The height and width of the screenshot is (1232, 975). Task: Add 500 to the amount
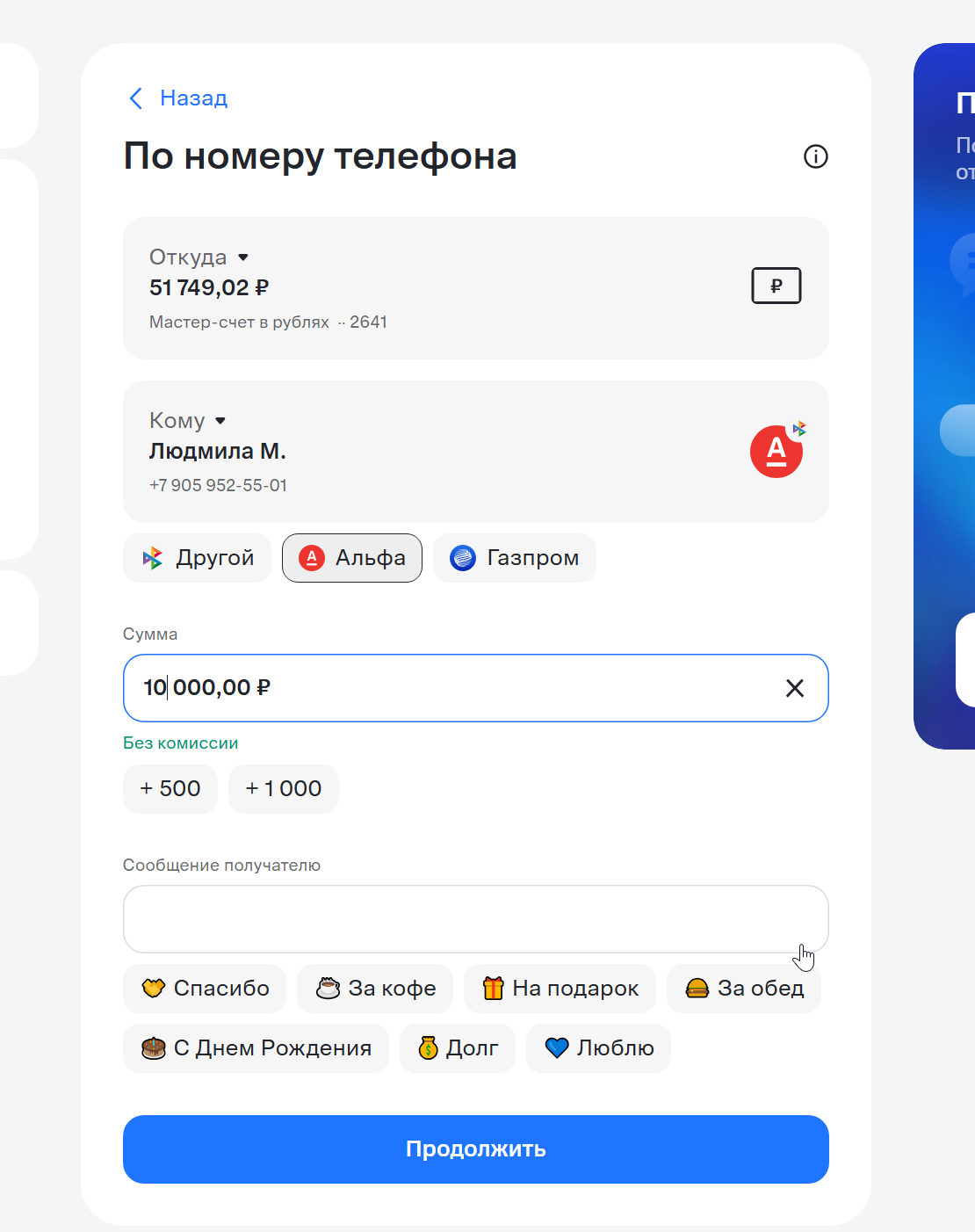tap(170, 789)
